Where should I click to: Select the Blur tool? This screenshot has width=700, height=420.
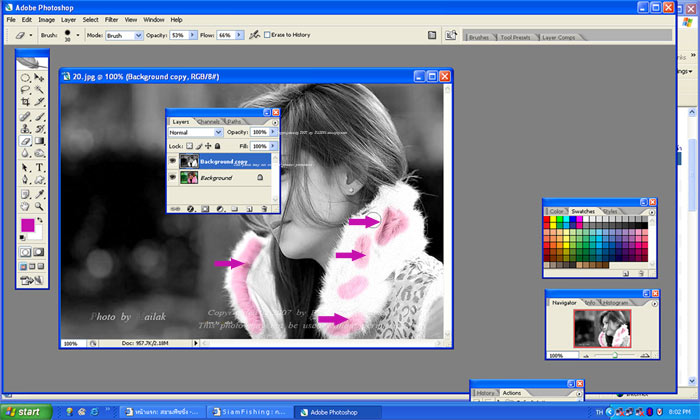click(25, 154)
